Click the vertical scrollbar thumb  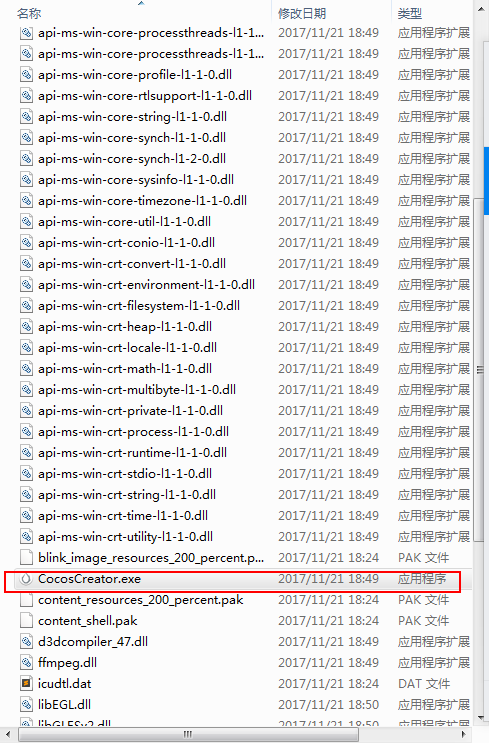point(480,370)
